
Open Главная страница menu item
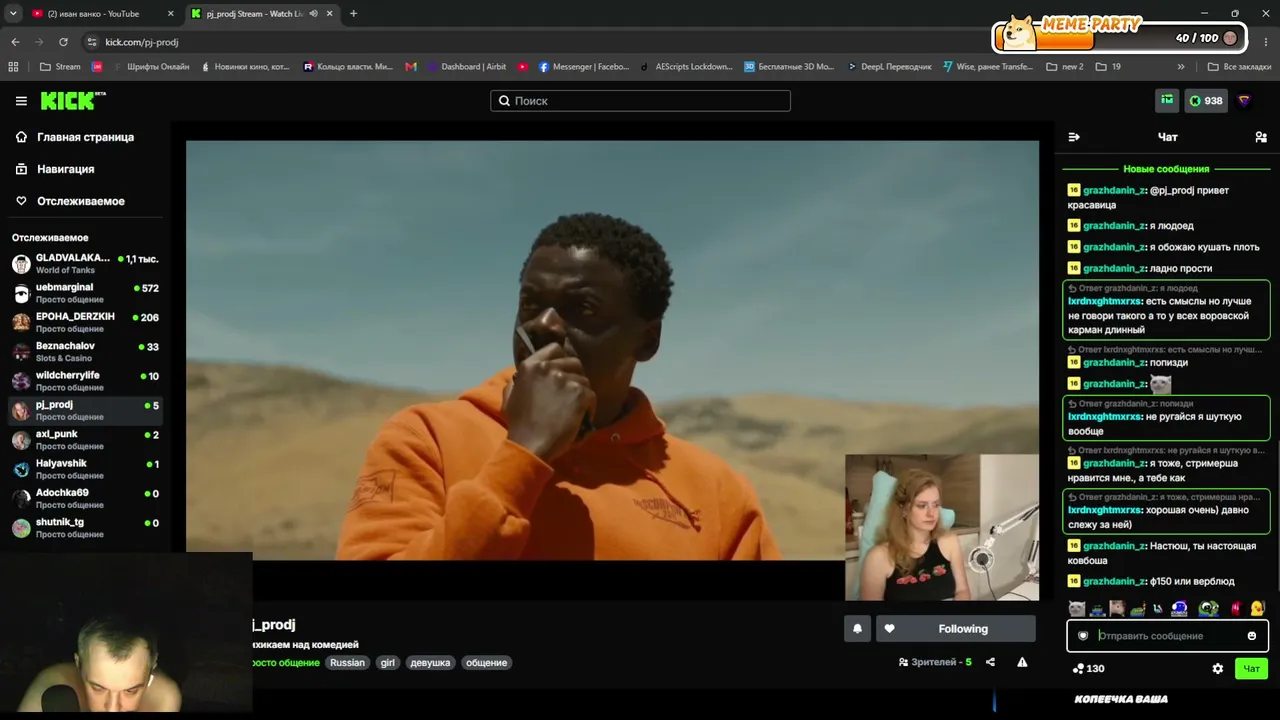click(x=85, y=137)
